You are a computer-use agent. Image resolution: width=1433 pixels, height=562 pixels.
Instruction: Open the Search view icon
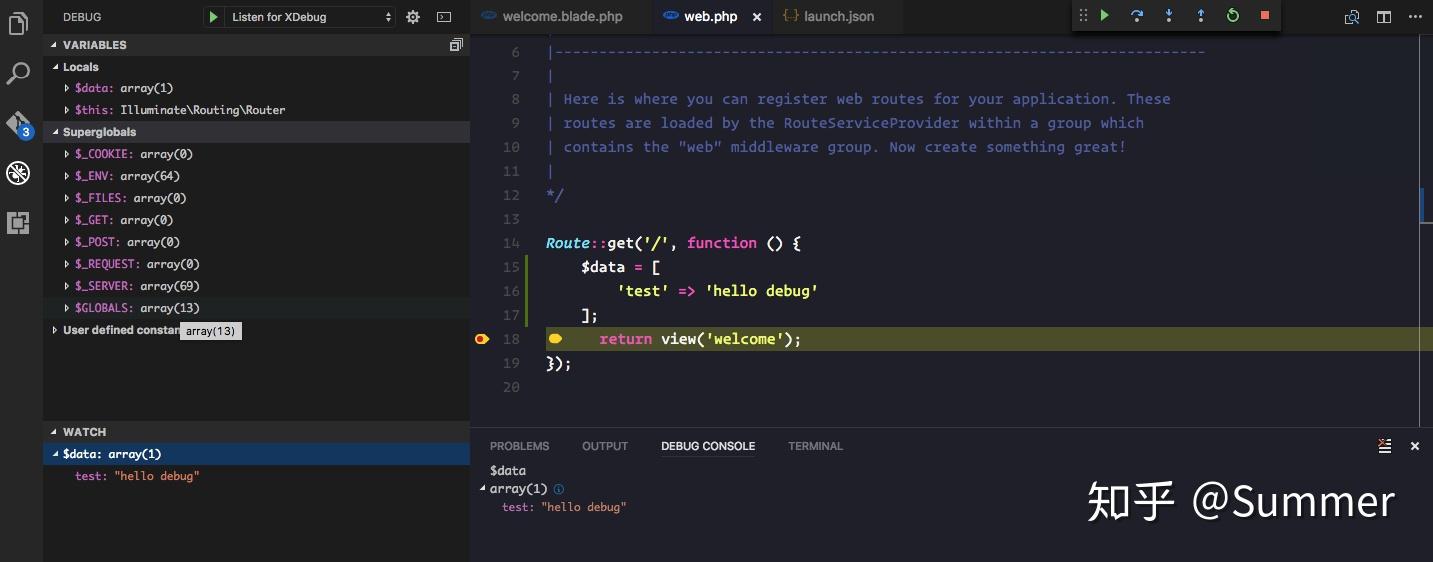[18, 73]
